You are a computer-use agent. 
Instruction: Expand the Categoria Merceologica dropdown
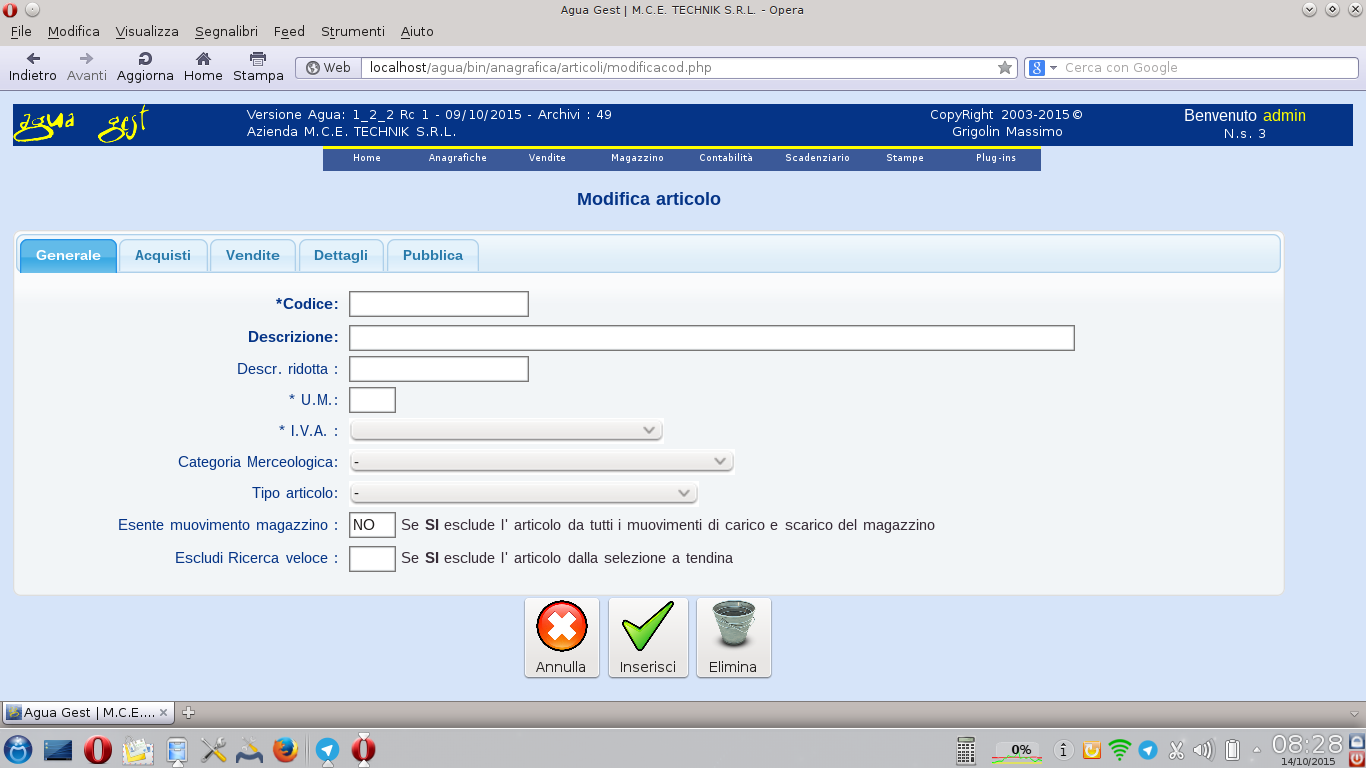(x=541, y=461)
